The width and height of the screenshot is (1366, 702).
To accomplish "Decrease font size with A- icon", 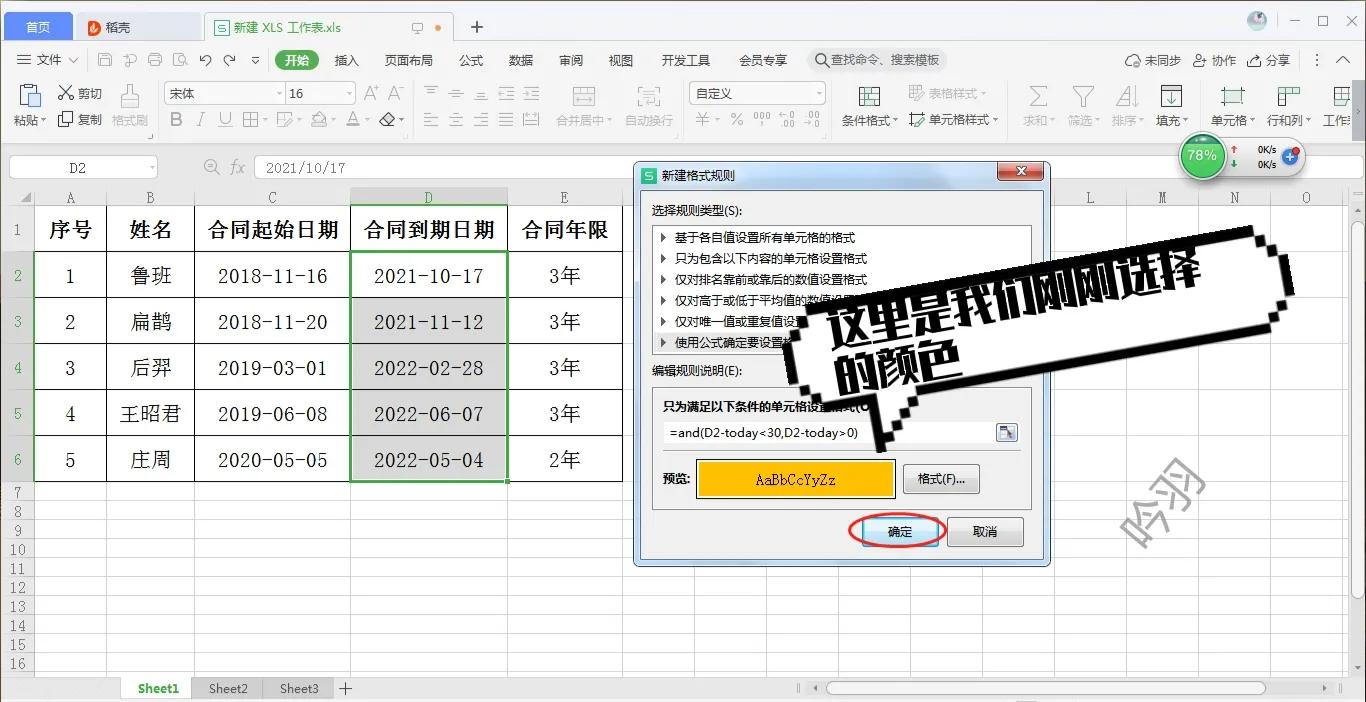I will pos(395,93).
